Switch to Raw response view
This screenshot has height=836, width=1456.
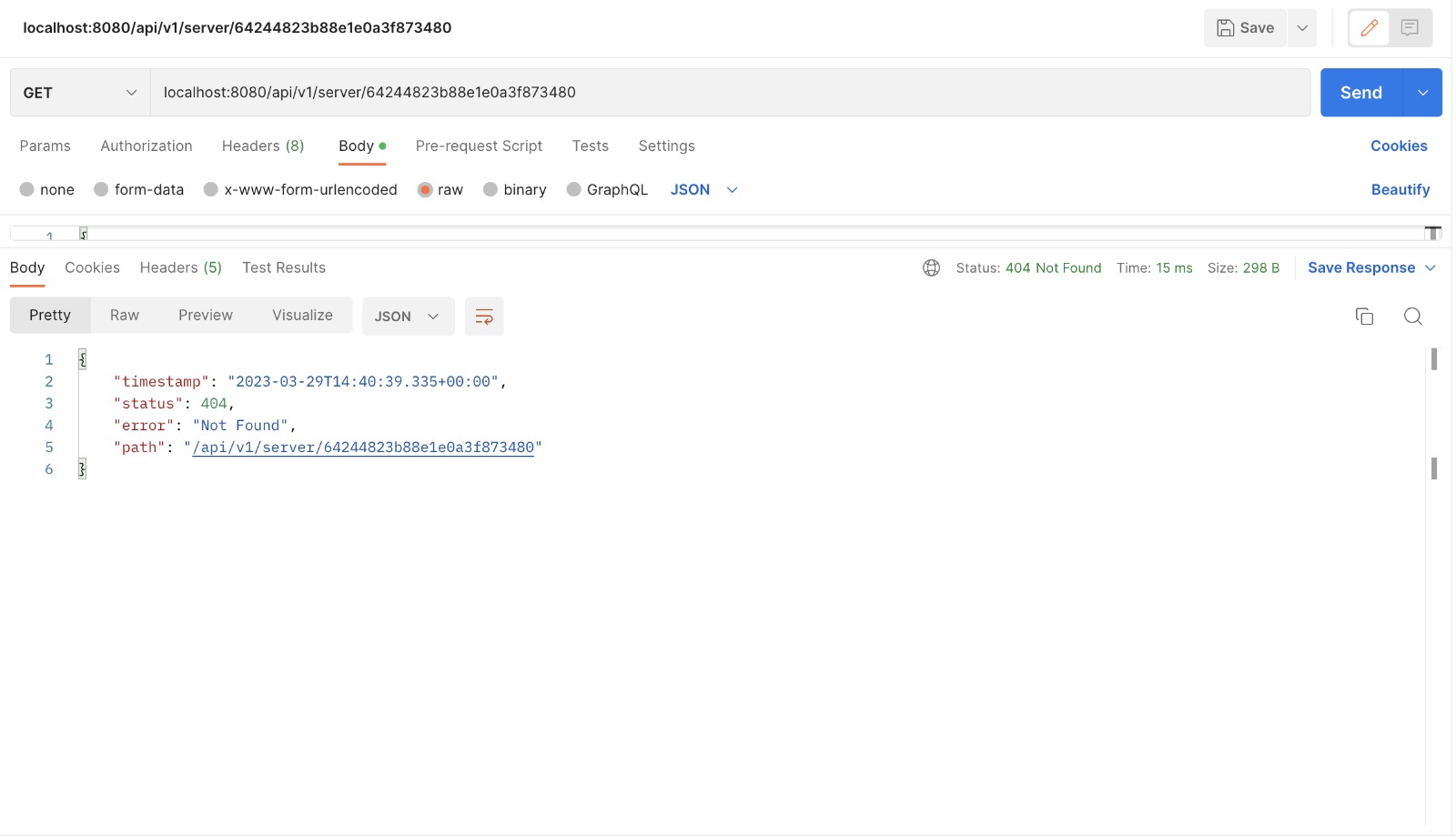(x=125, y=316)
